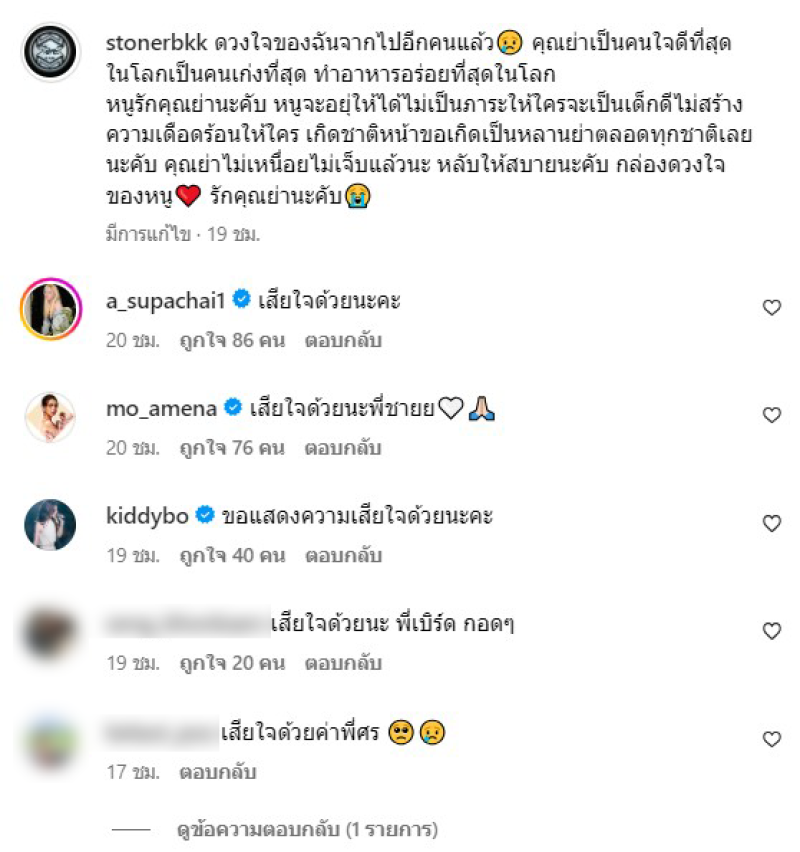This screenshot has width=800, height=852.
Task: Open stonerbkk profile picture
Action: point(51,52)
